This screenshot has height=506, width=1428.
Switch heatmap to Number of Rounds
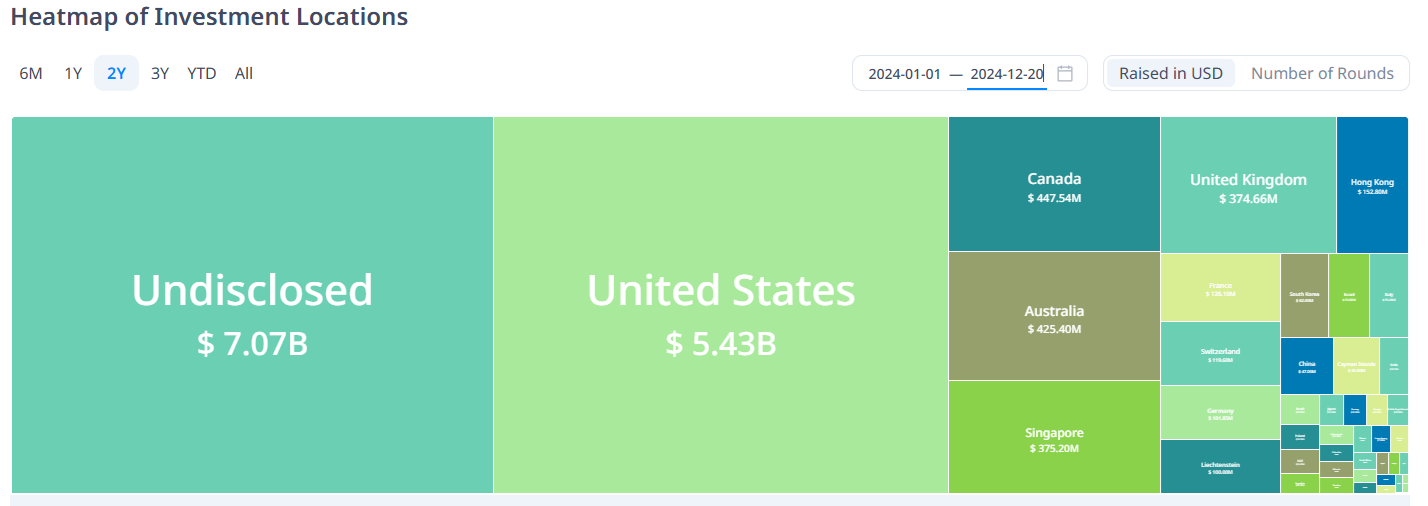click(1322, 73)
